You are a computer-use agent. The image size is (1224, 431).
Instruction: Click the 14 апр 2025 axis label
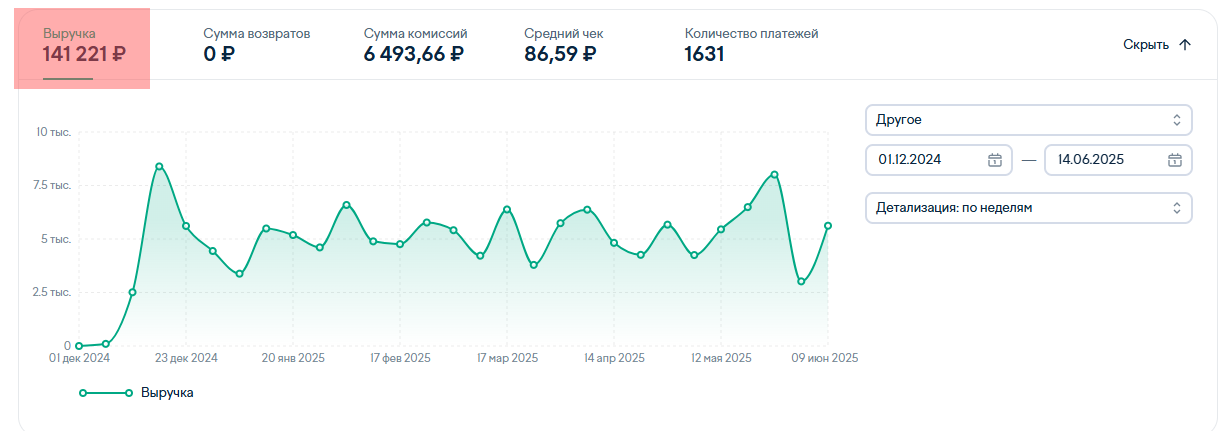pyautogui.click(x=614, y=358)
